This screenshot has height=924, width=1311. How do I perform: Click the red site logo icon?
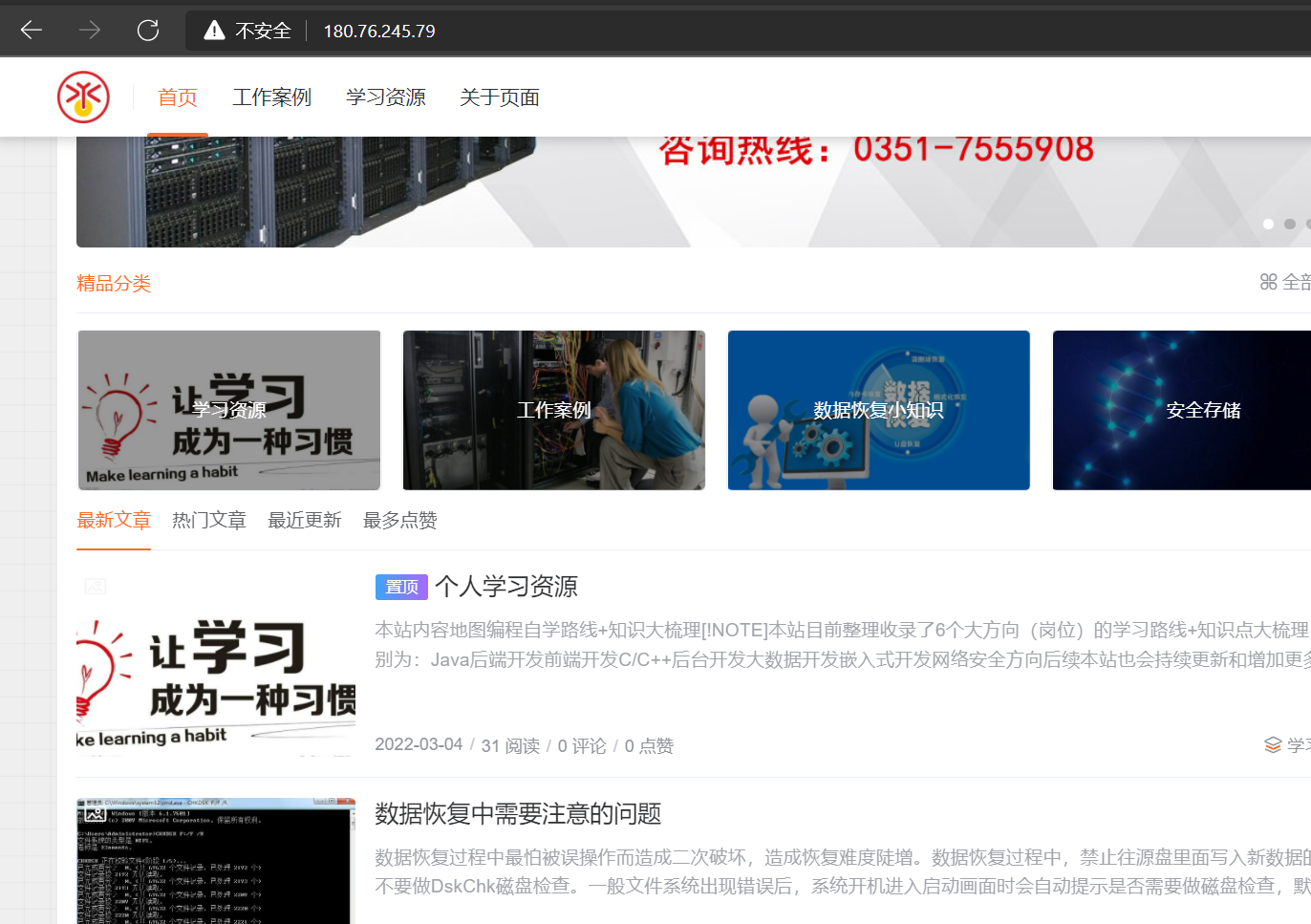pyautogui.click(x=82, y=97)
